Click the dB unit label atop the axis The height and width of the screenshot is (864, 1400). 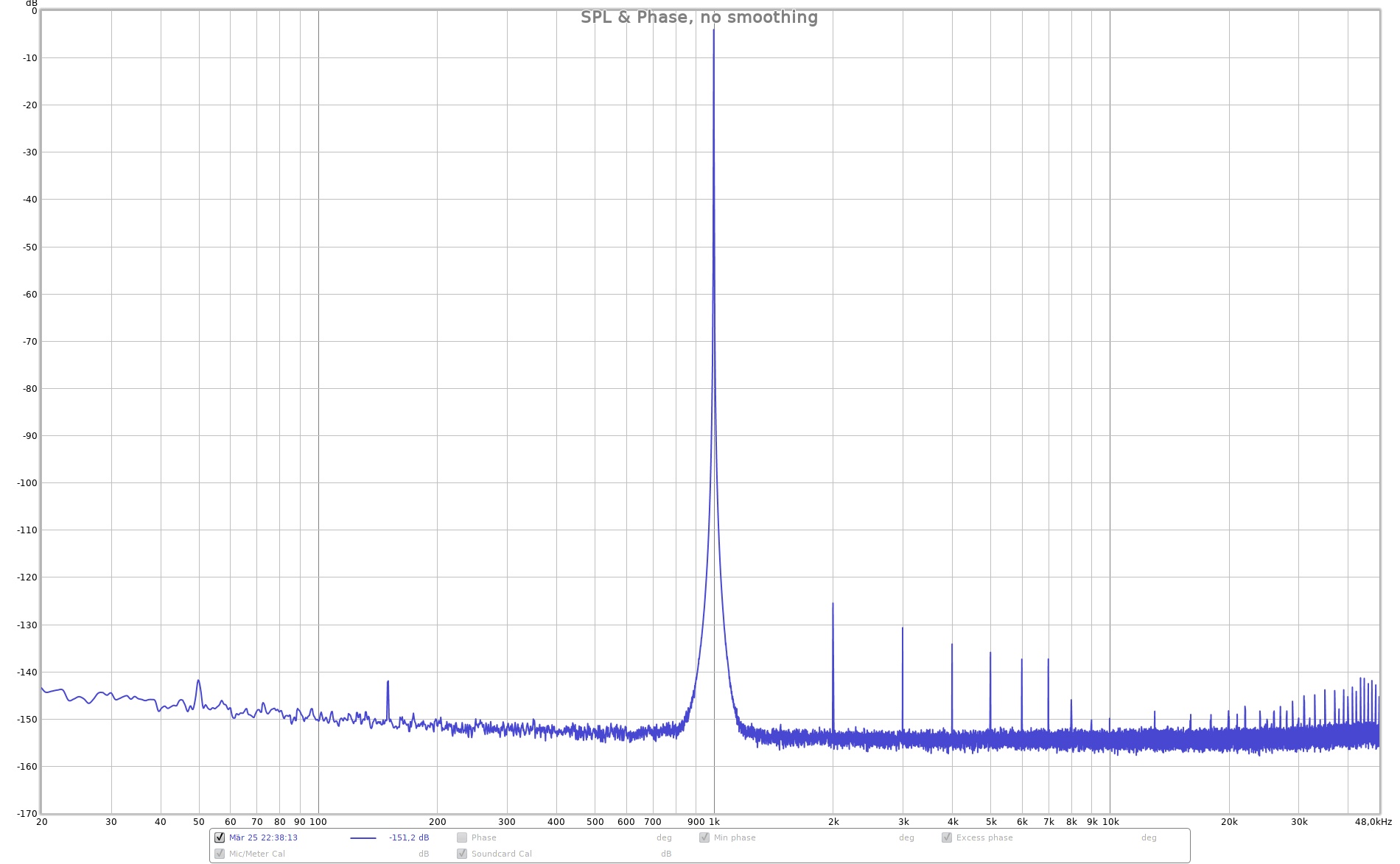tap(31, 3)
